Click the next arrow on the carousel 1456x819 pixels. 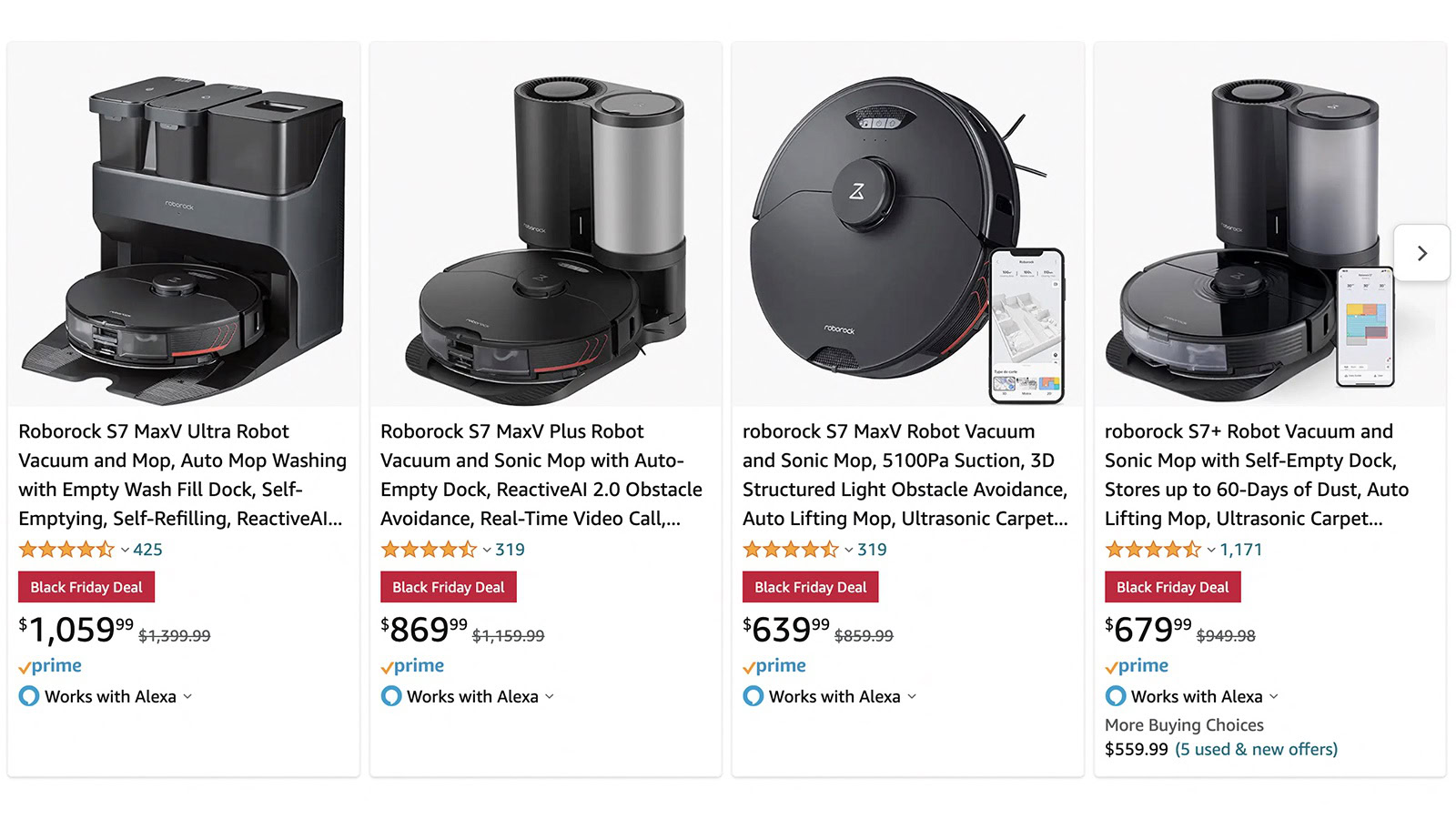1421,253
